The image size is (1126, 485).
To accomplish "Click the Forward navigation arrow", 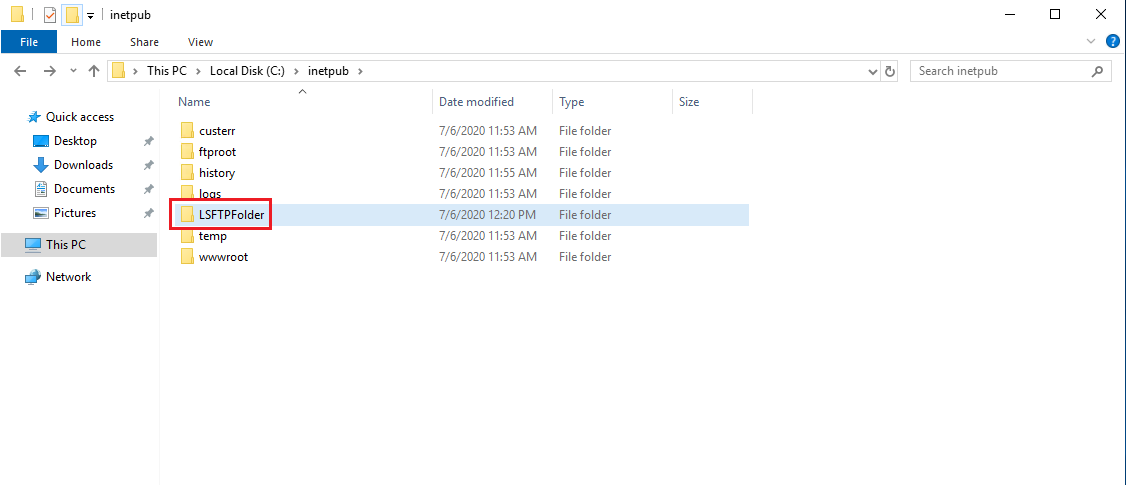I will (49, 71).
